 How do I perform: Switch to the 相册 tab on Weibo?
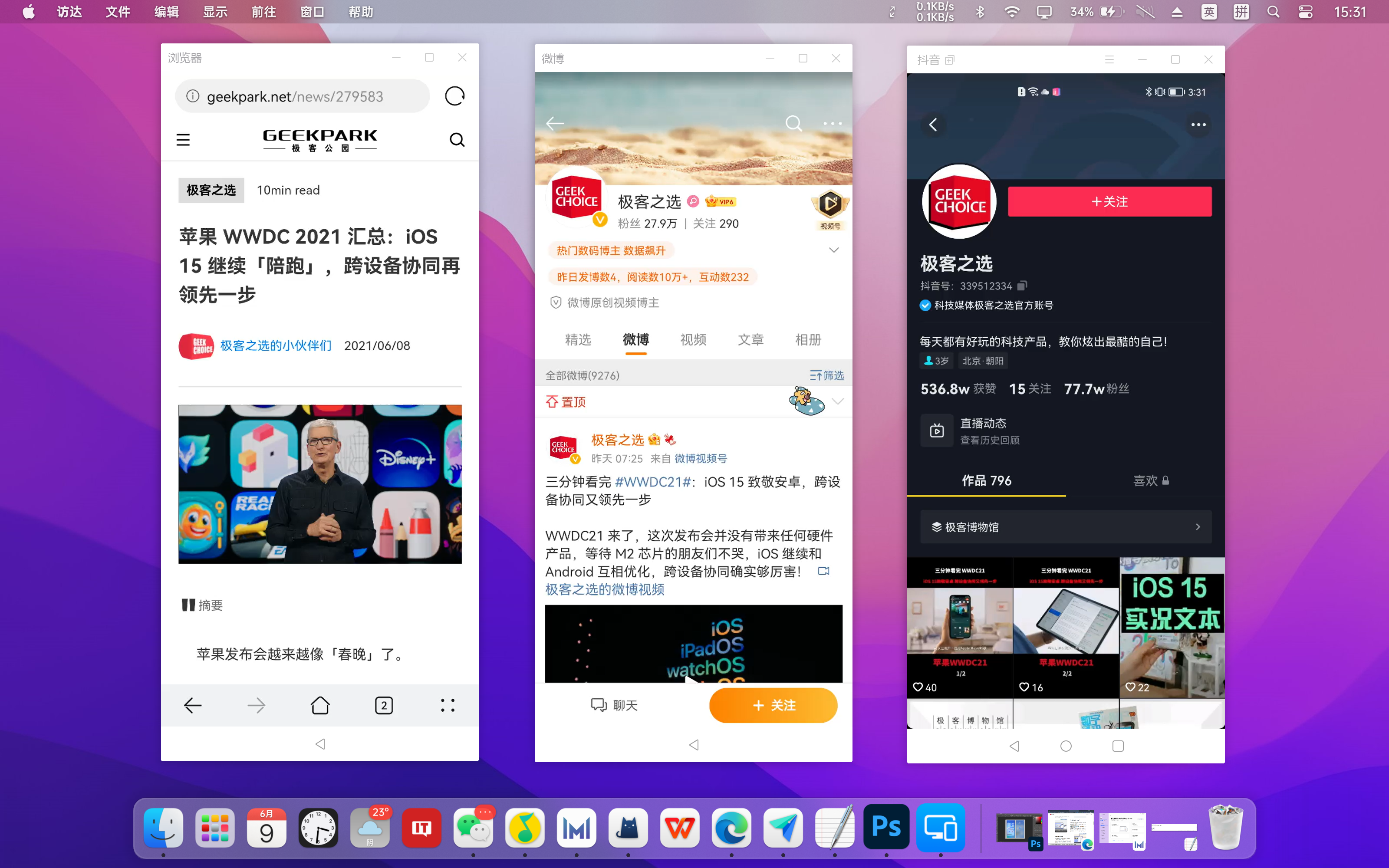(x=808, y=340)
